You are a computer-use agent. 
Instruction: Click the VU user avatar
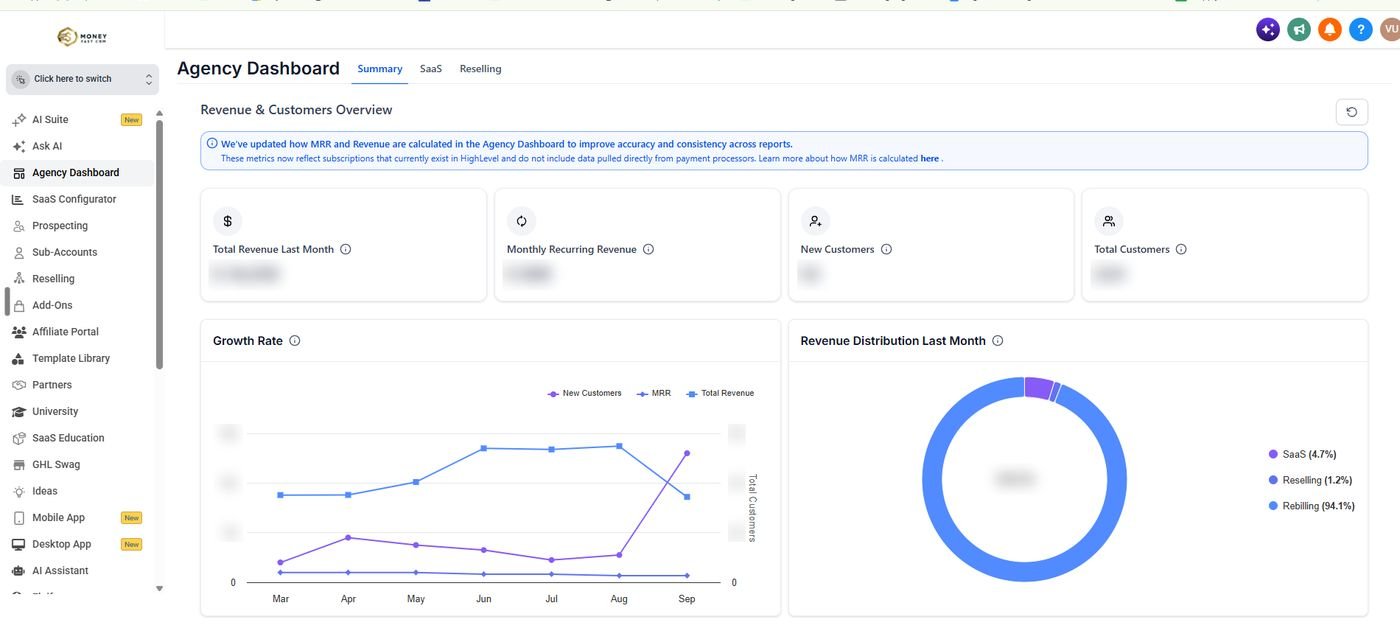coord(1390,30)
